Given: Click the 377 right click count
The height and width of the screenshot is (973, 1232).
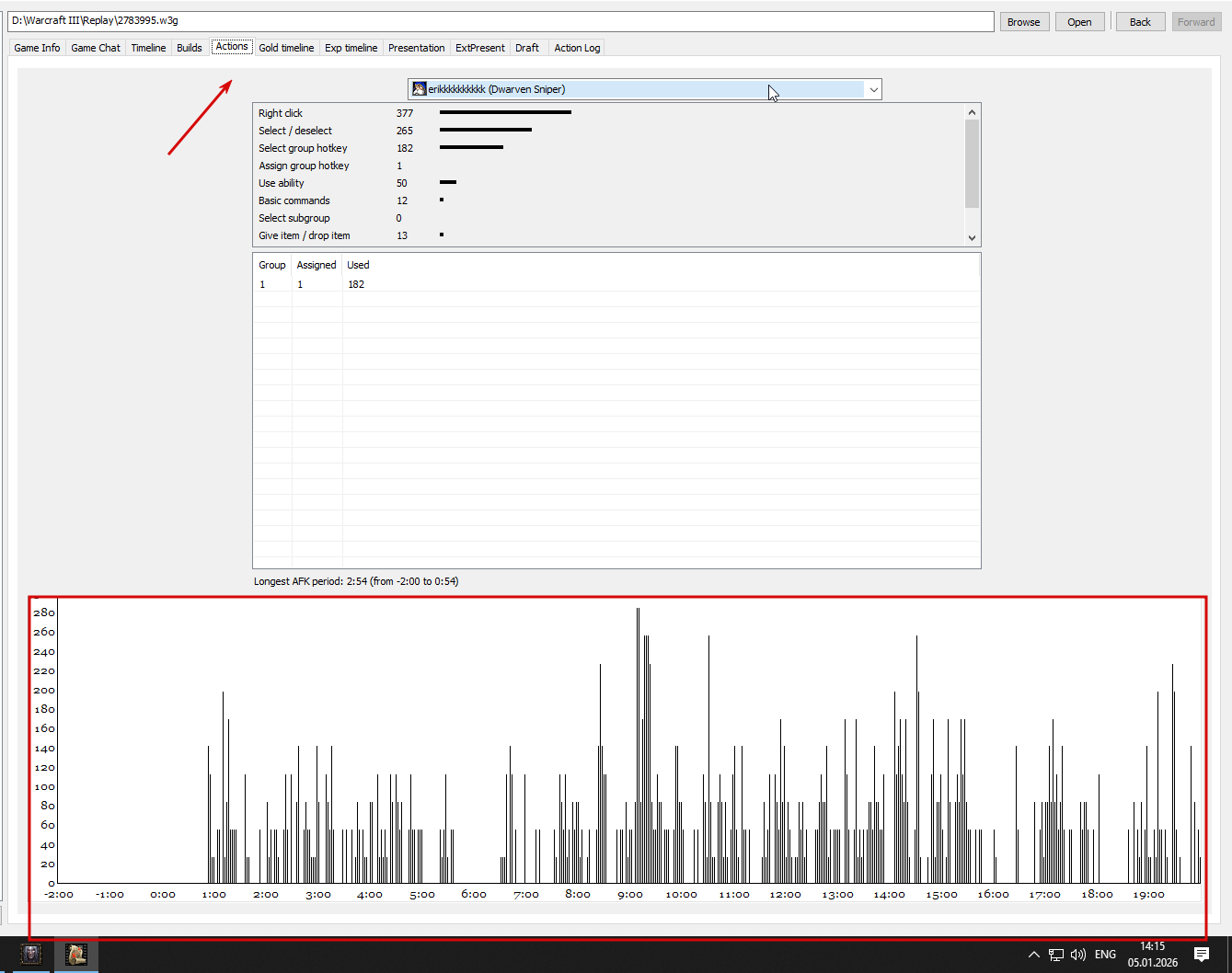Looking at the screenshot, I should (x=405, y=113).
